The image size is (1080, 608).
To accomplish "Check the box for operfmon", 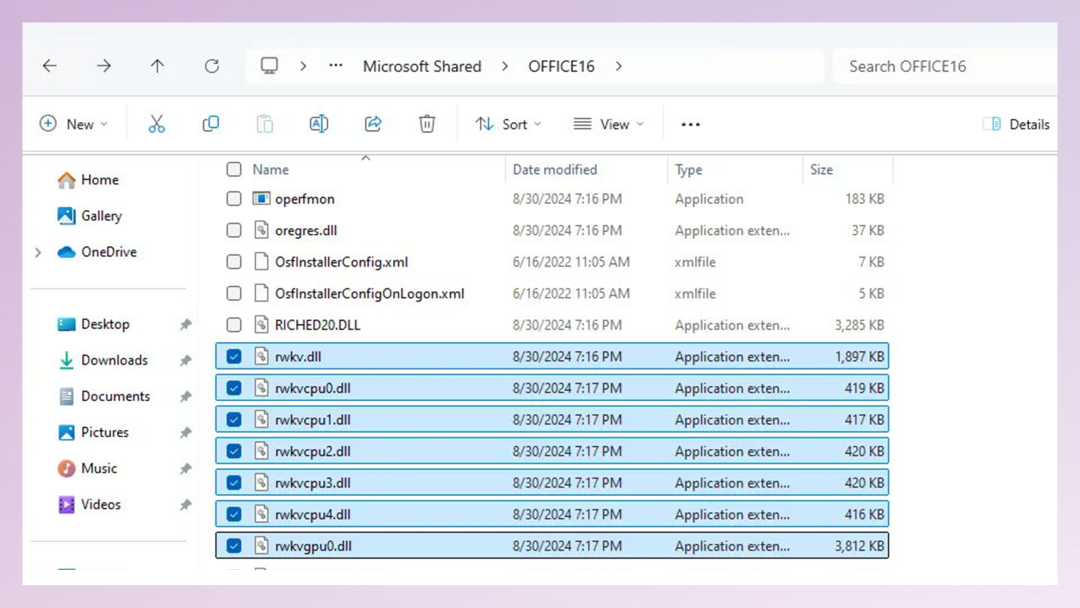I will (x=234, y=199).
